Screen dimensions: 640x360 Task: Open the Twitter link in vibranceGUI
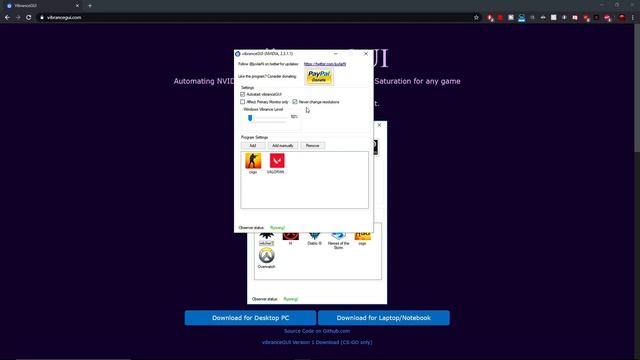325,64
